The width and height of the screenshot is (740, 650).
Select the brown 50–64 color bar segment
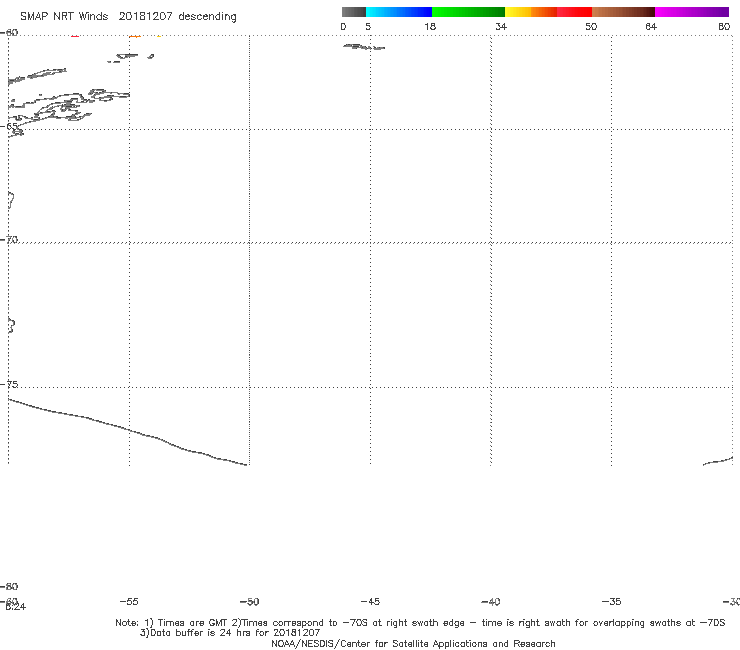coord(623,12)
